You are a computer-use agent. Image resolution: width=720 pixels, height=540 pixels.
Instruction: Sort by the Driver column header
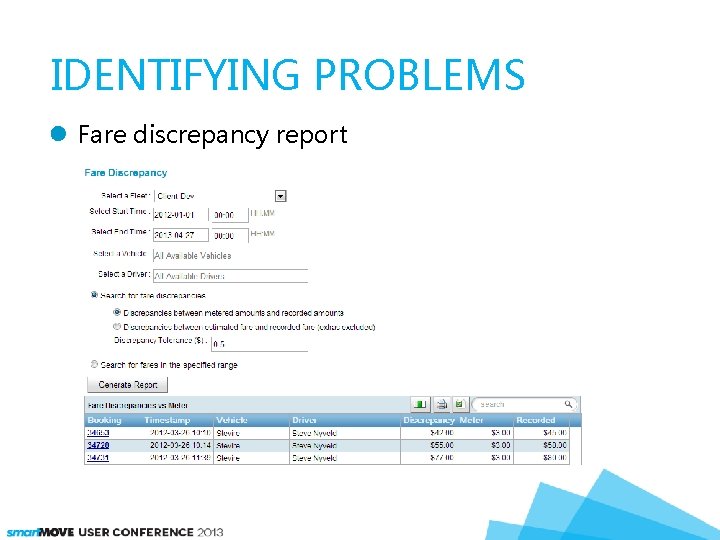304,420
